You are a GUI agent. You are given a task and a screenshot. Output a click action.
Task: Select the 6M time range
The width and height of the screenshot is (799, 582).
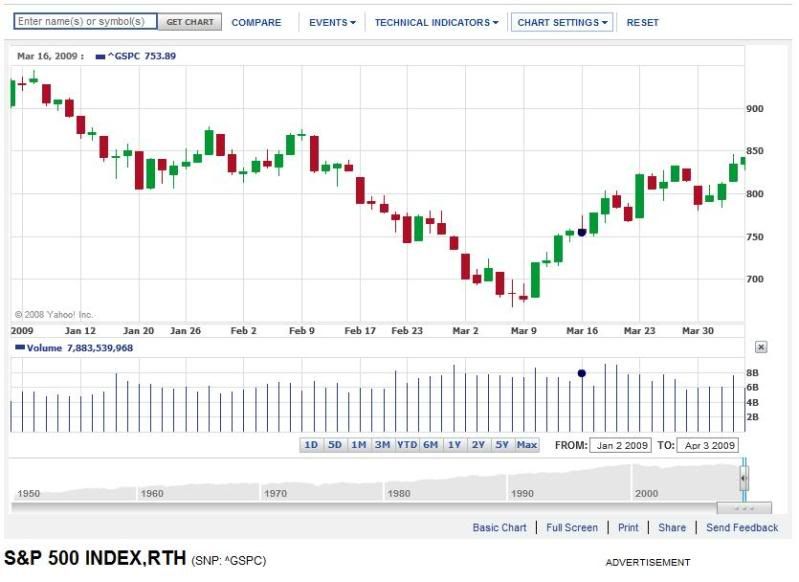[431, 445]
